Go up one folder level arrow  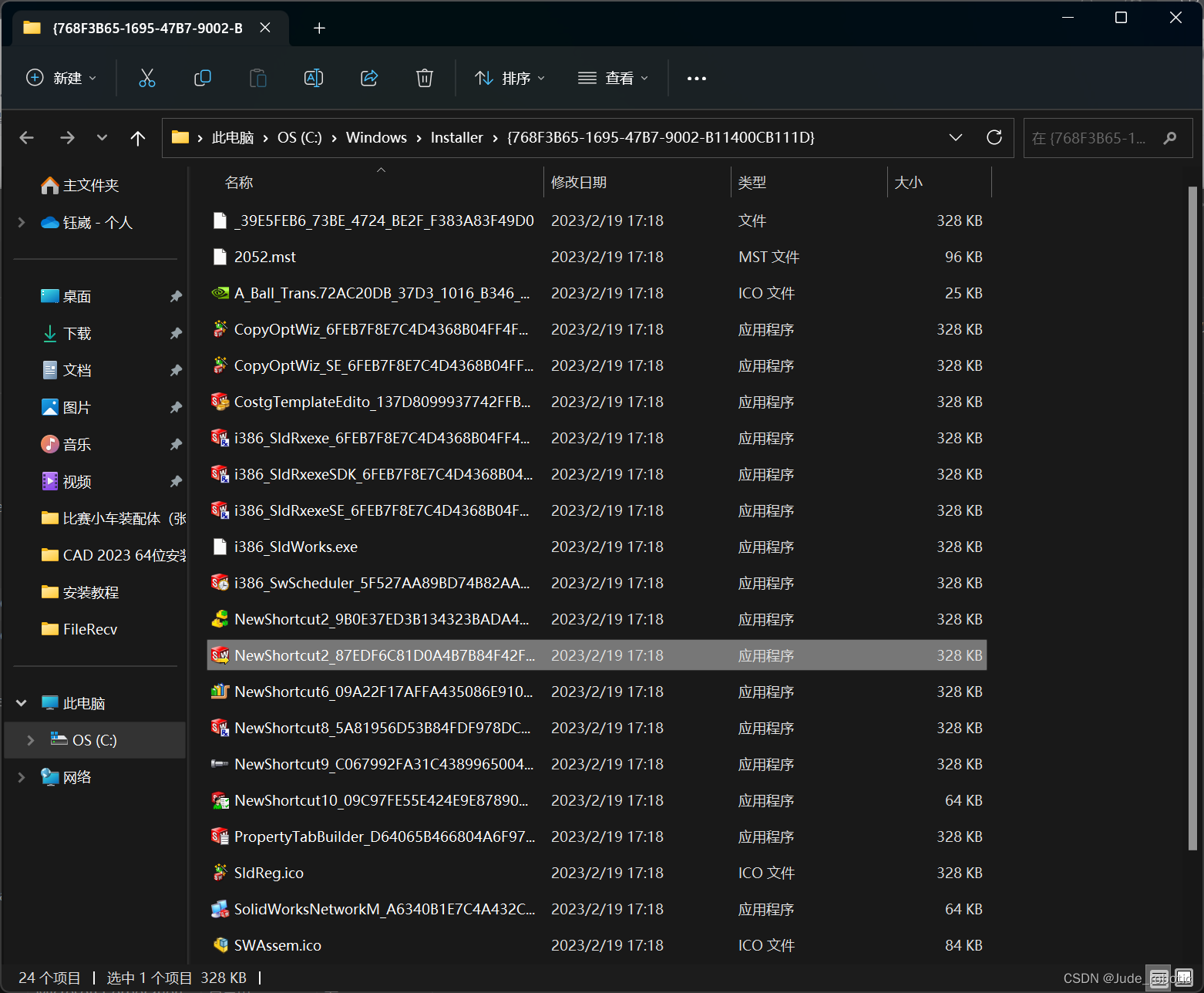[138, 137]
